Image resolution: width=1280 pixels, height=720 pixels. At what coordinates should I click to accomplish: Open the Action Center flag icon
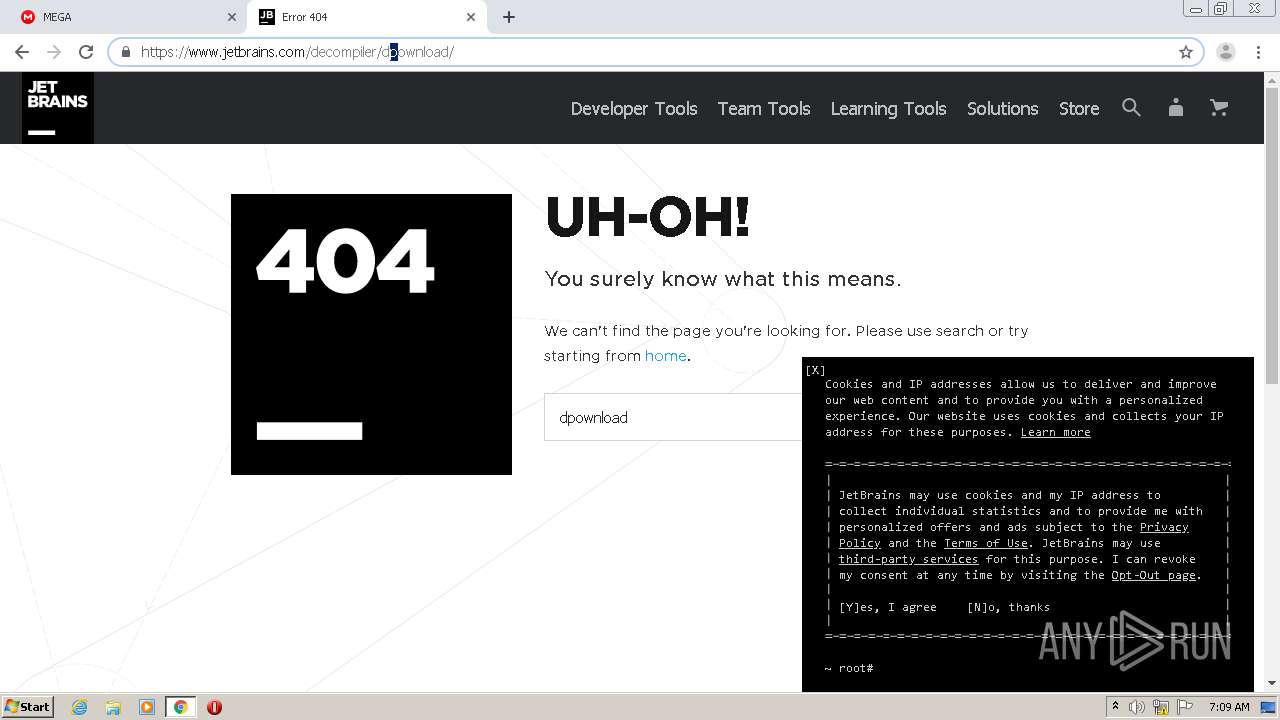1184,707
